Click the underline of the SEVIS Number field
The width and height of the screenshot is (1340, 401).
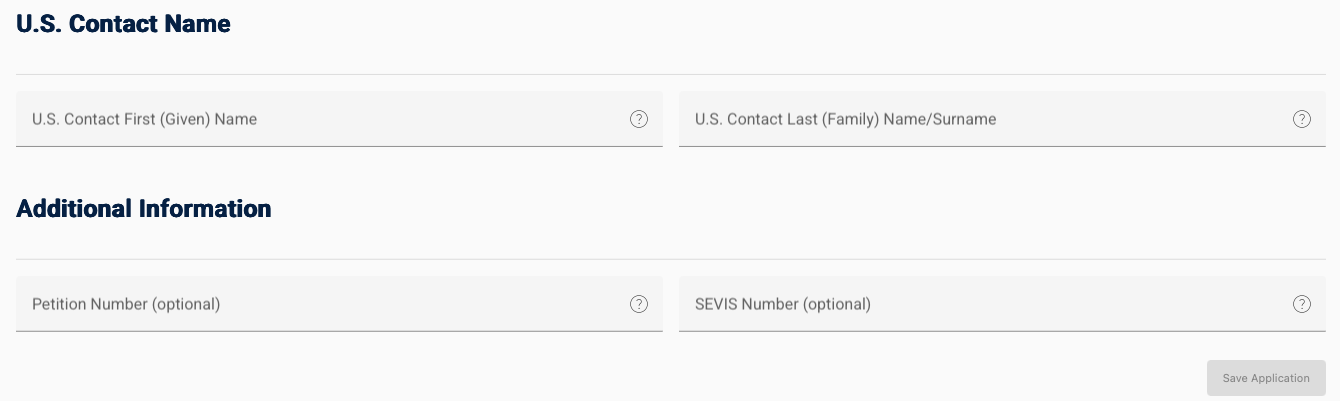[1002, 330]
